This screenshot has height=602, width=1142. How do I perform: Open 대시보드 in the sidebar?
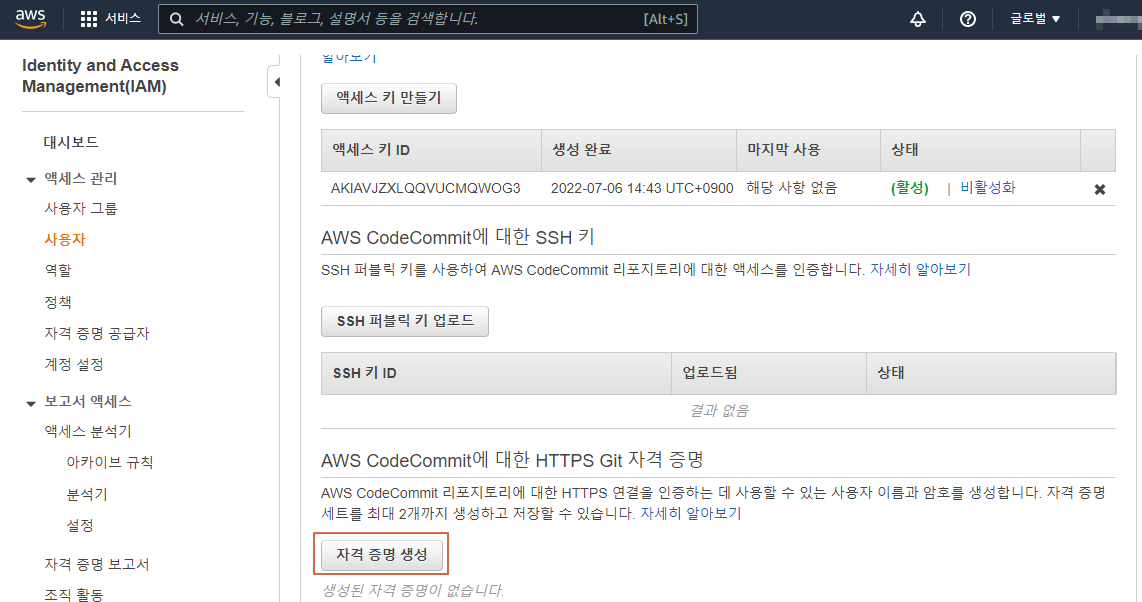tap(71, 142)
